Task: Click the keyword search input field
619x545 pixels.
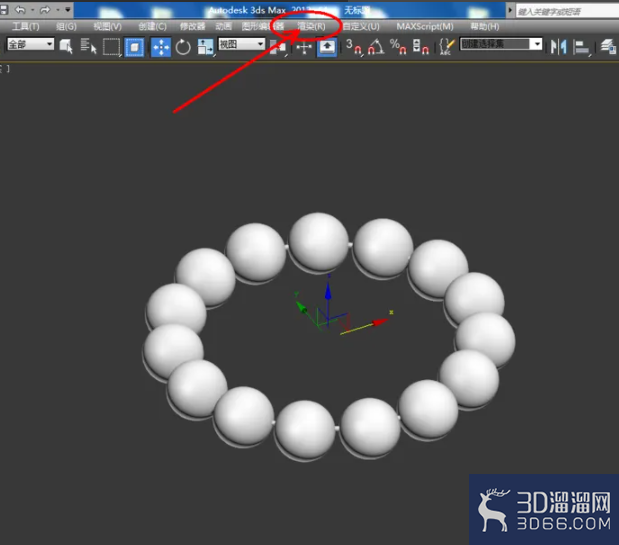Action: [568, 11]
